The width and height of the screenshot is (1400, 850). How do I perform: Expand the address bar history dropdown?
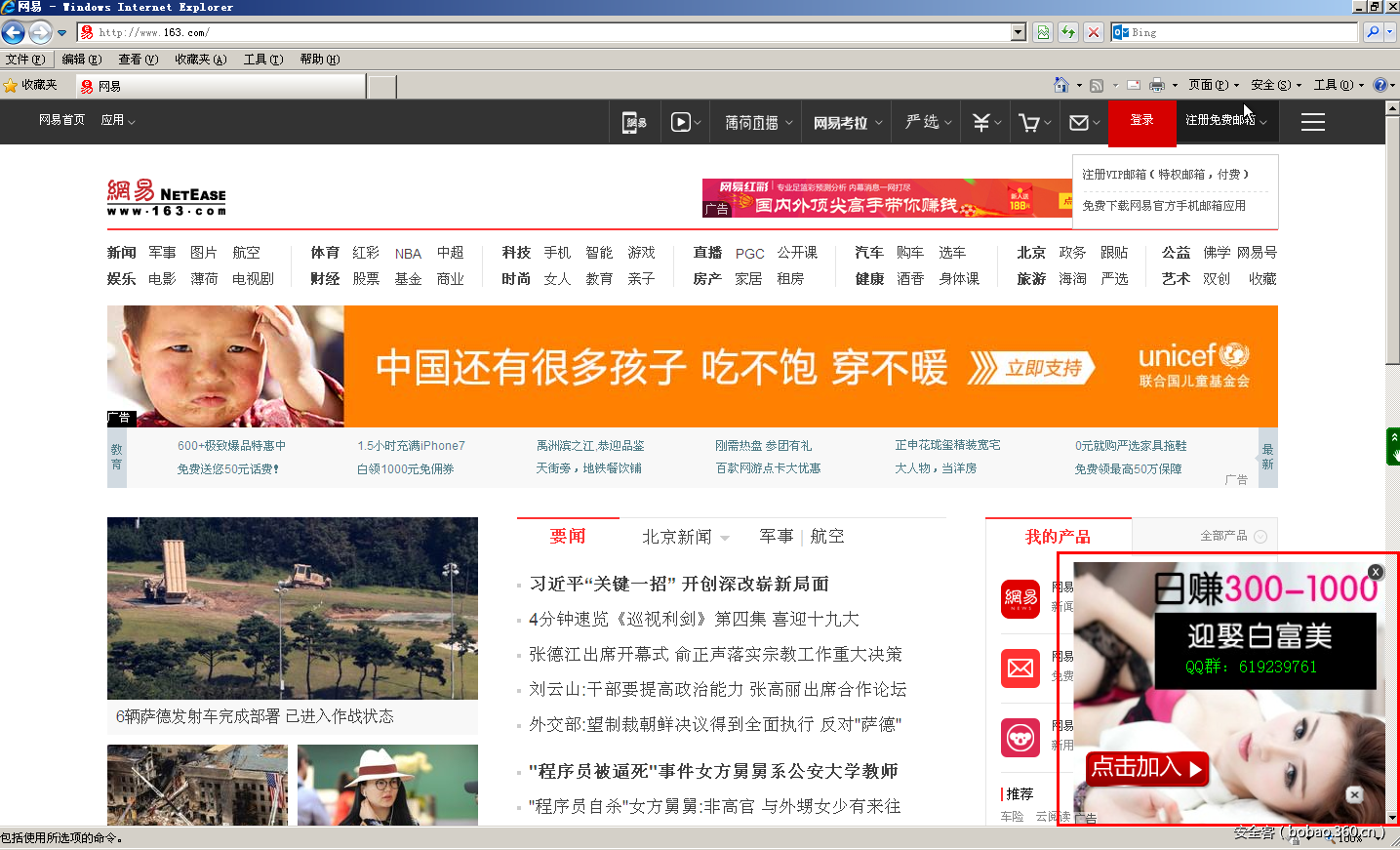pos(1018,31)
